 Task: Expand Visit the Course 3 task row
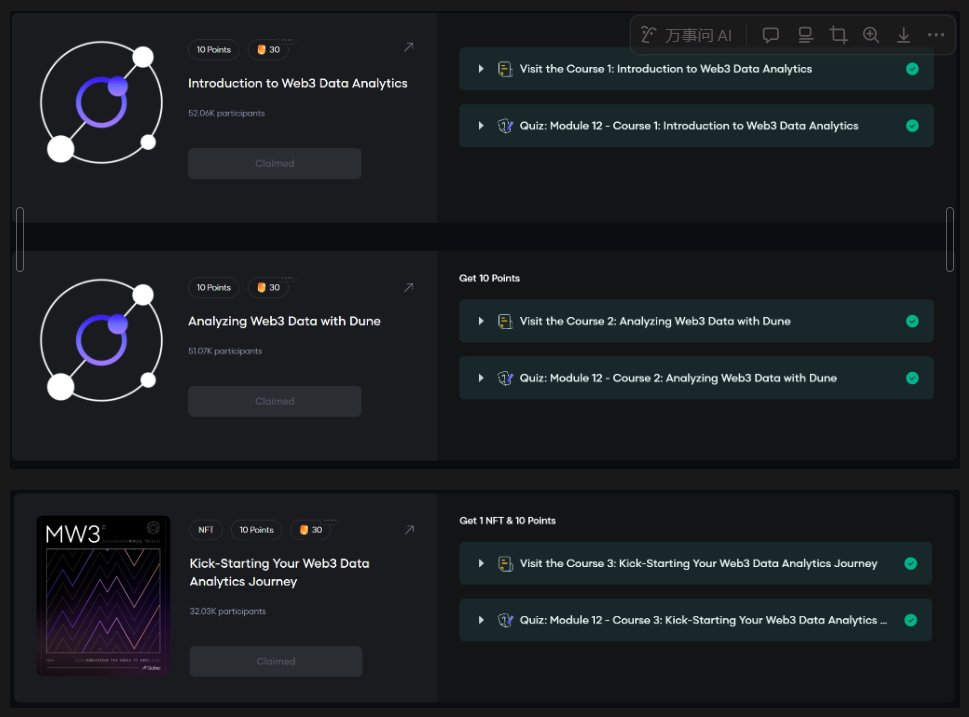pos(481,563)
